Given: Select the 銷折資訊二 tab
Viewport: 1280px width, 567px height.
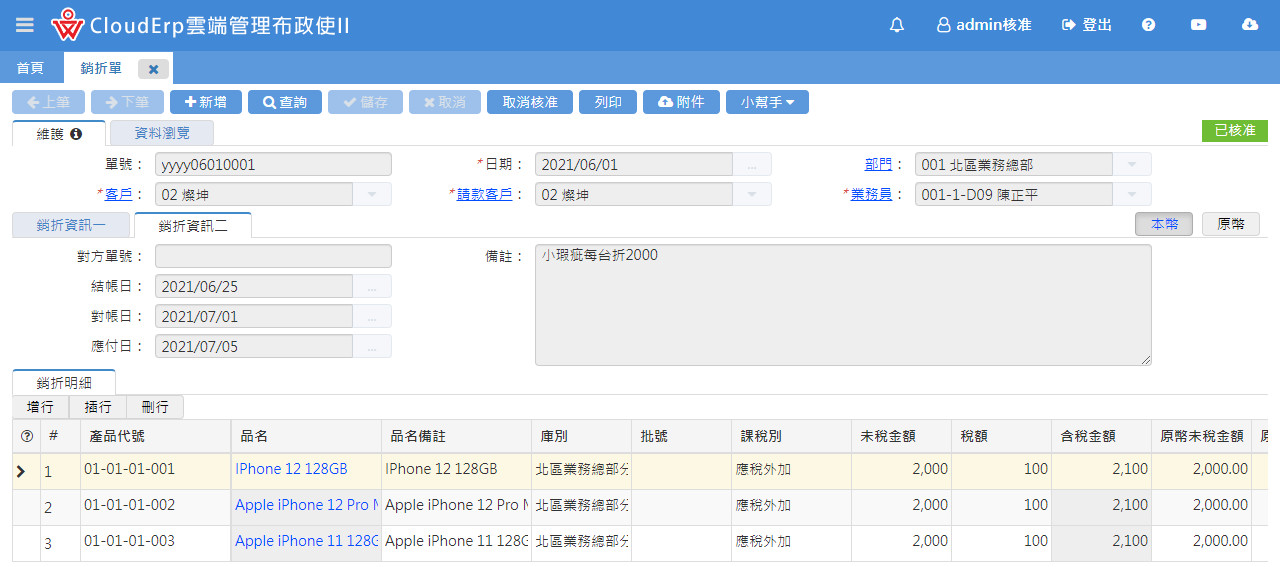Looking at the screenshot, I should coord(193,225).
